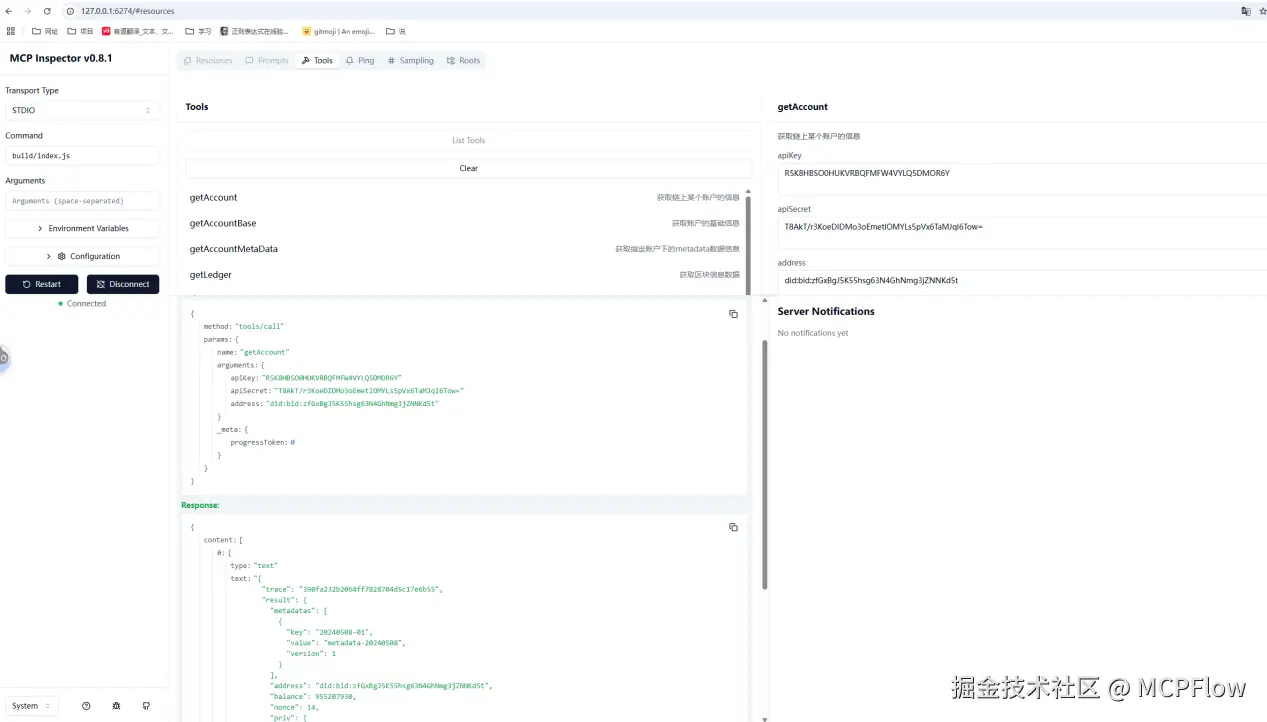
Task: Open the Sampling tab
Action: click(411, 61)
